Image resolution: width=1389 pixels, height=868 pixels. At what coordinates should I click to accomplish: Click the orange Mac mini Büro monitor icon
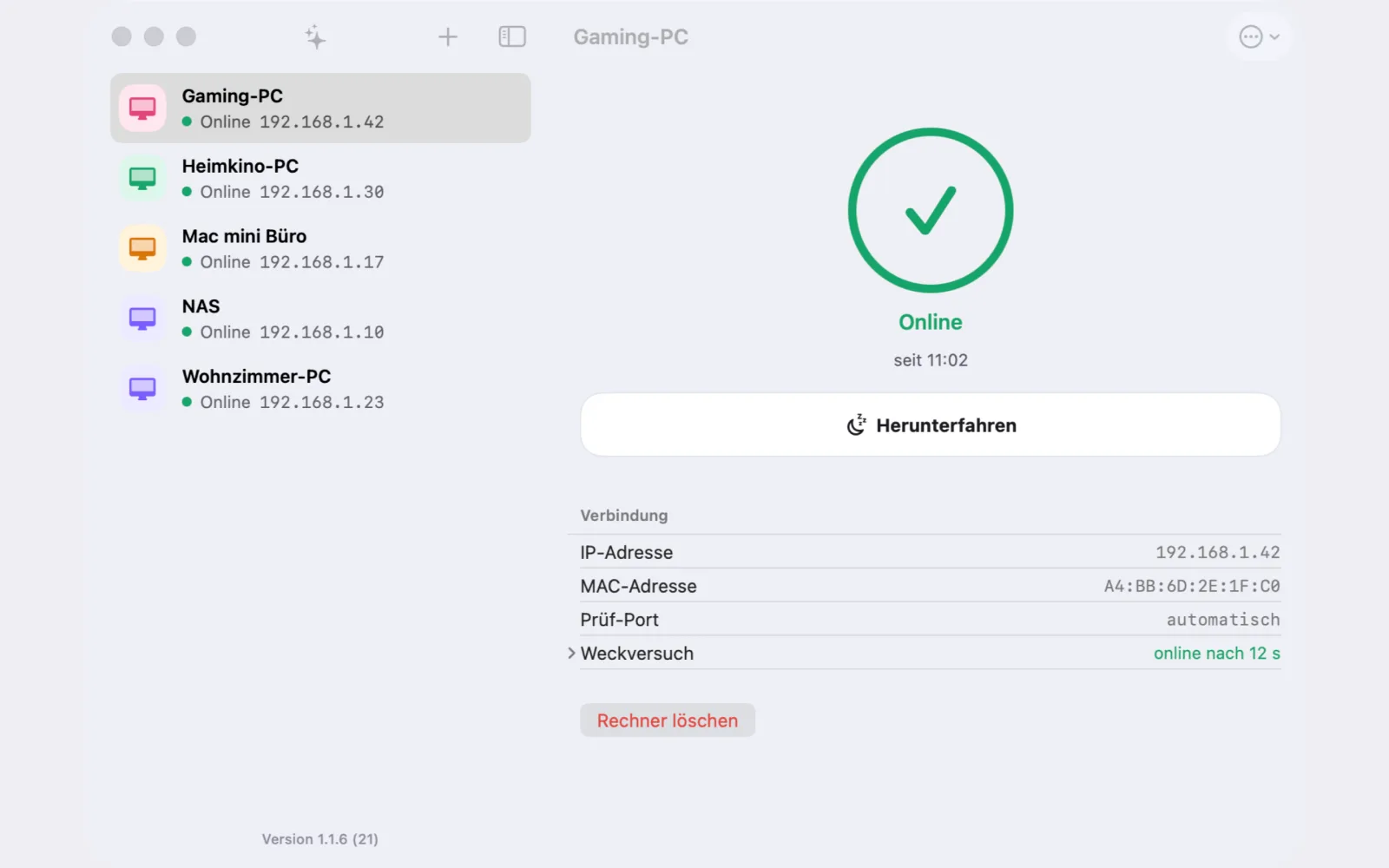coord(142,248)
